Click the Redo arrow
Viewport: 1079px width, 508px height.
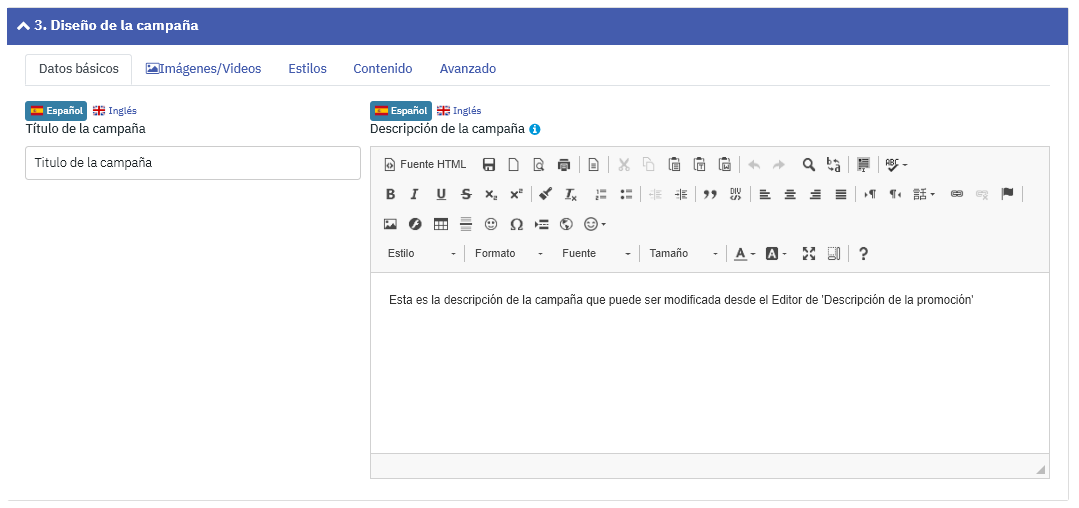point(778,165)
